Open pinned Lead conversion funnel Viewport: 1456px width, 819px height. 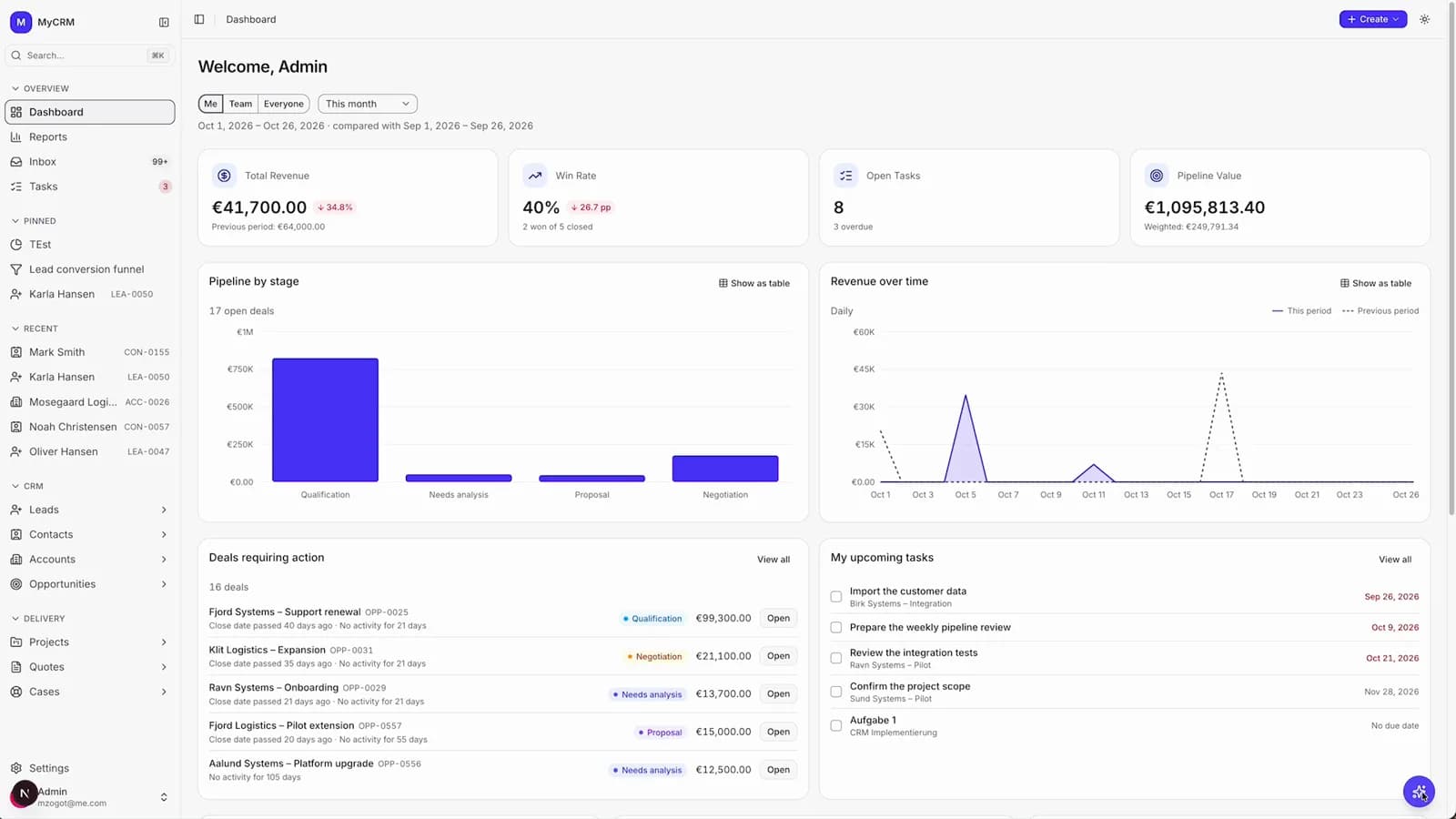(x=90, y=269)
